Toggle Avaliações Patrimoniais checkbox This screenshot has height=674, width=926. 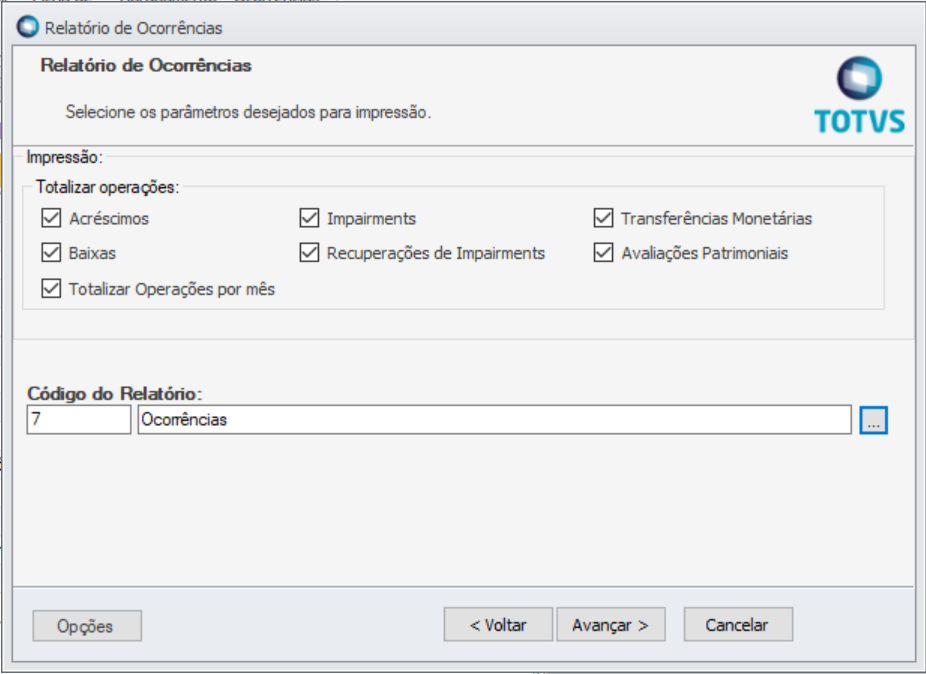pos(604,253)
